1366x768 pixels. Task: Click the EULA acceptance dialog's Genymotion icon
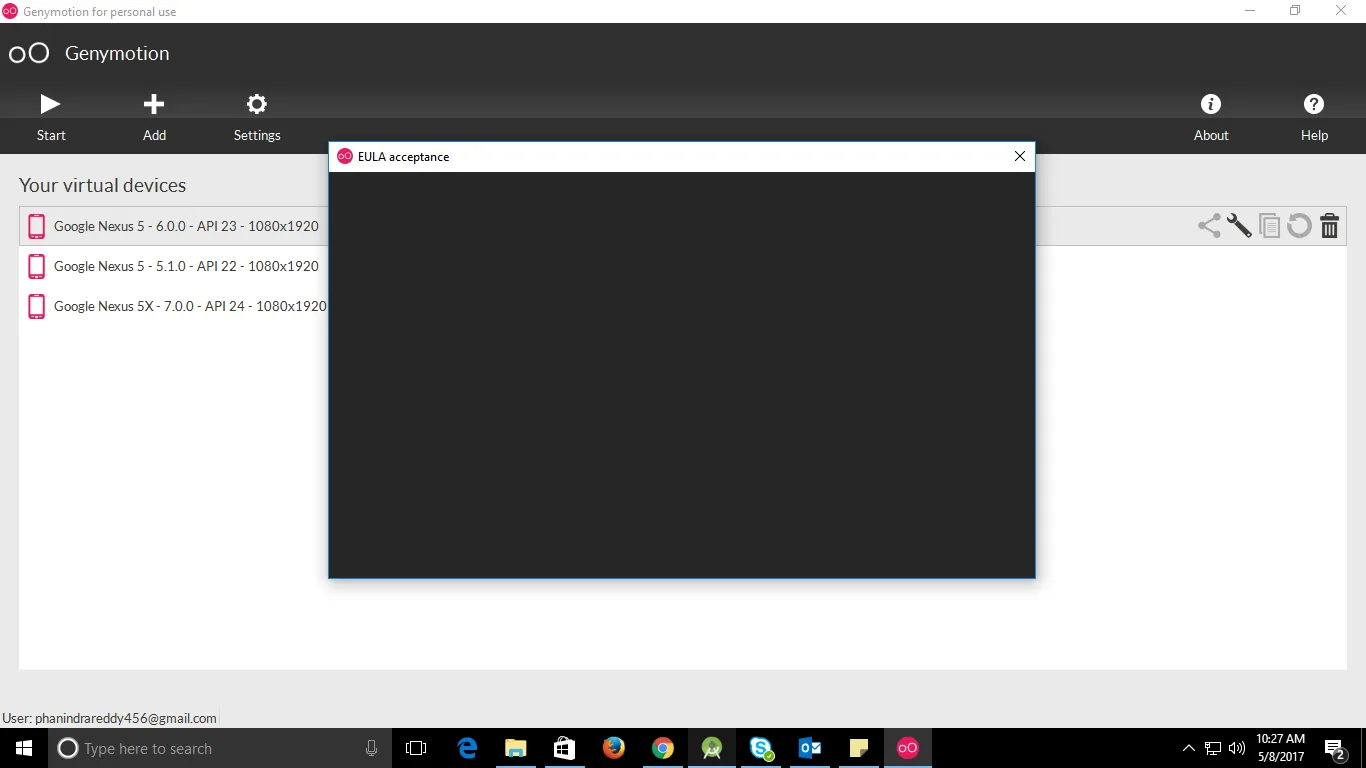point(345,156)
